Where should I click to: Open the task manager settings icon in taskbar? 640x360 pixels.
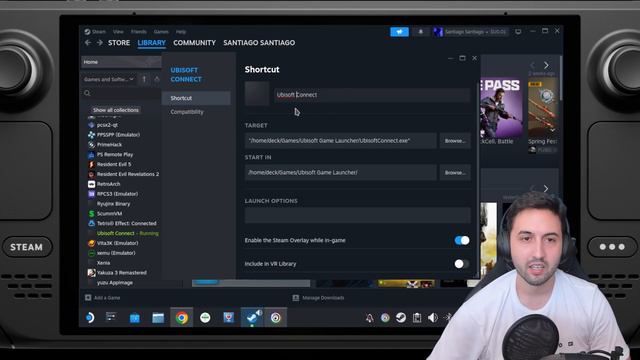[x=111, y=317]
